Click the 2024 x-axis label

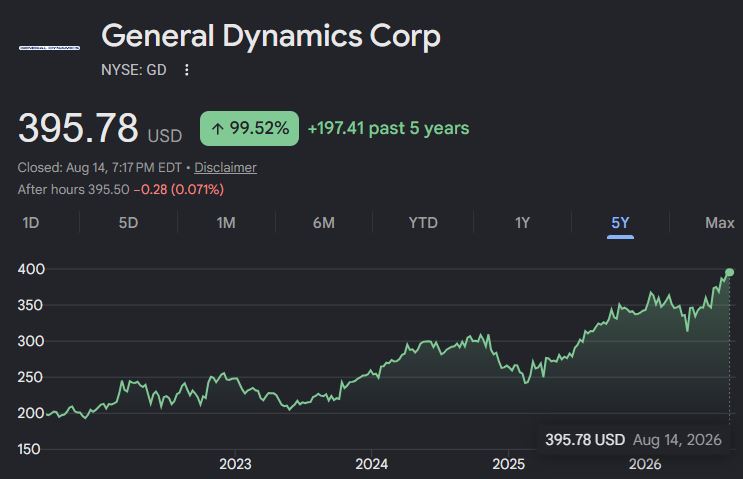point(372,464)
